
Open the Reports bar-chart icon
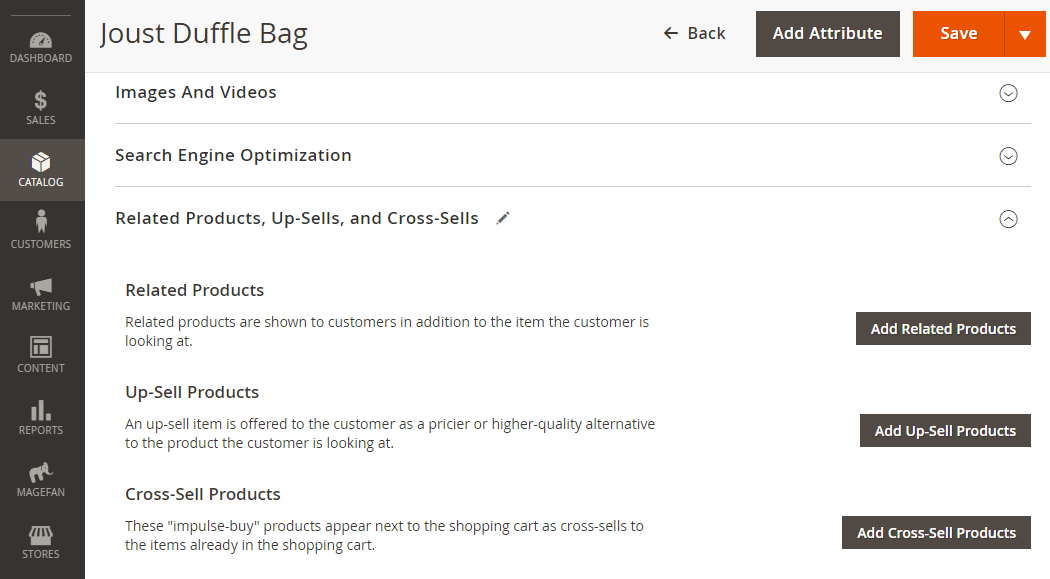pos(41,410)
